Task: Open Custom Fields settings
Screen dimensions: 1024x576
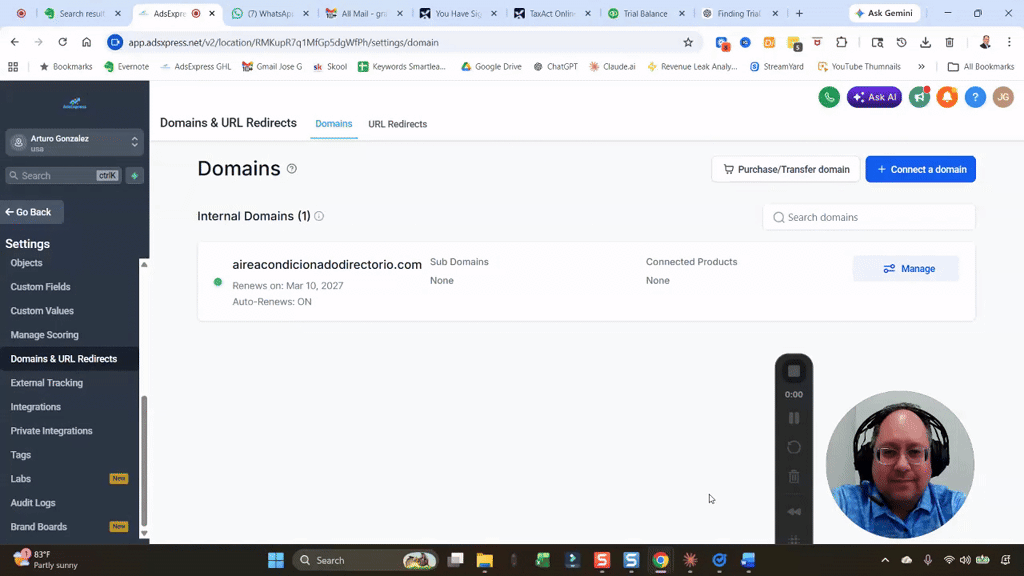Action: pos(40,287)
